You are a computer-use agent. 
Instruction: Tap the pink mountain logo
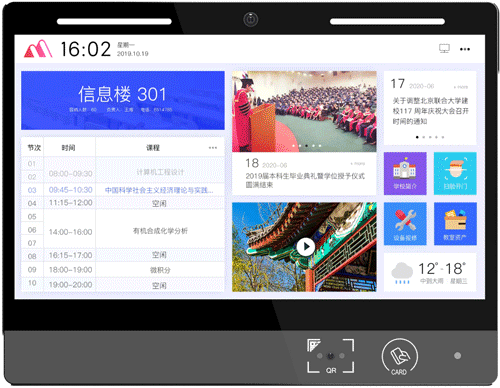tap(38, 49)
